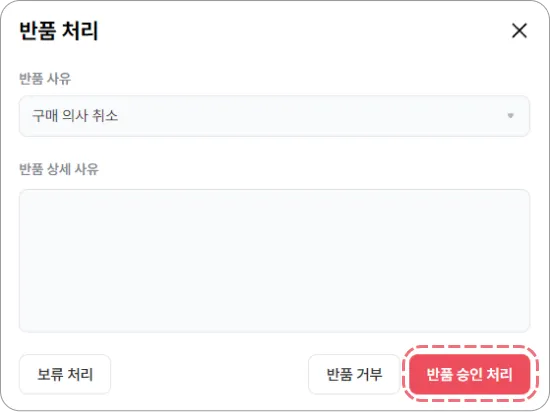Close the 반품 처리 dialog with X
Viewport: 550px width, 412px height.
(x=519, y=31)
